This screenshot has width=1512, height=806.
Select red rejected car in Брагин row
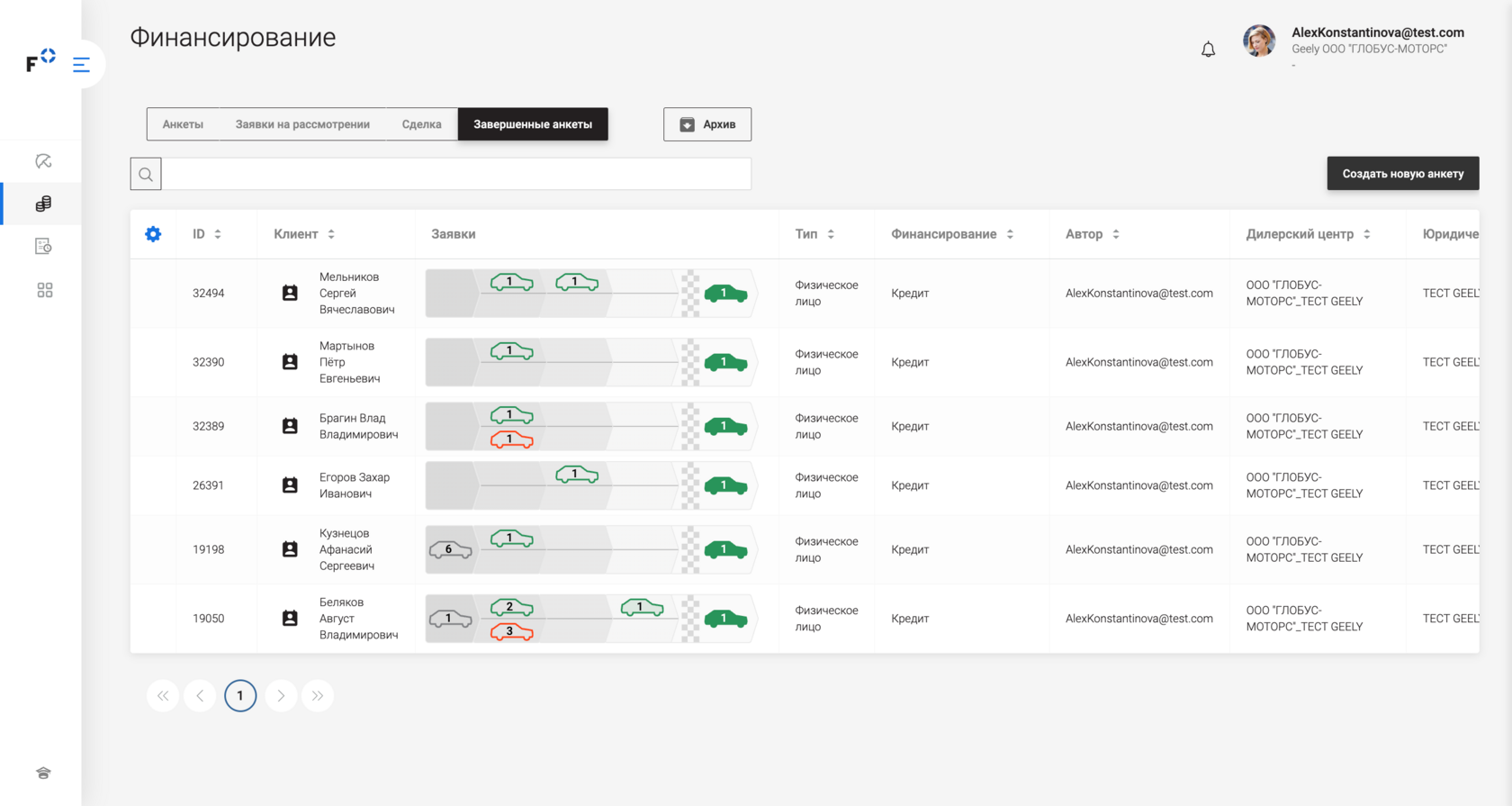tap(511, 439)
